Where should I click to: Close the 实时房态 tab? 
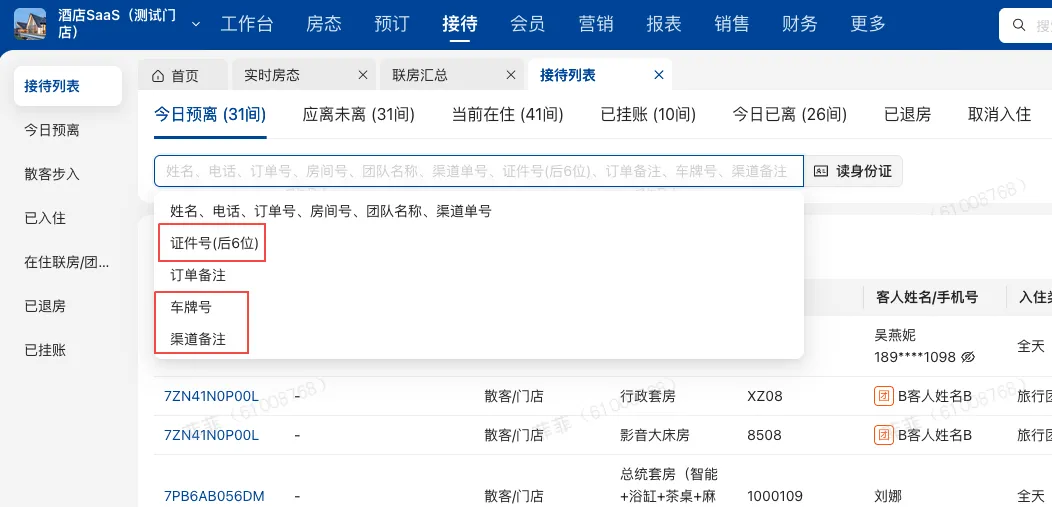pos(363,75)
